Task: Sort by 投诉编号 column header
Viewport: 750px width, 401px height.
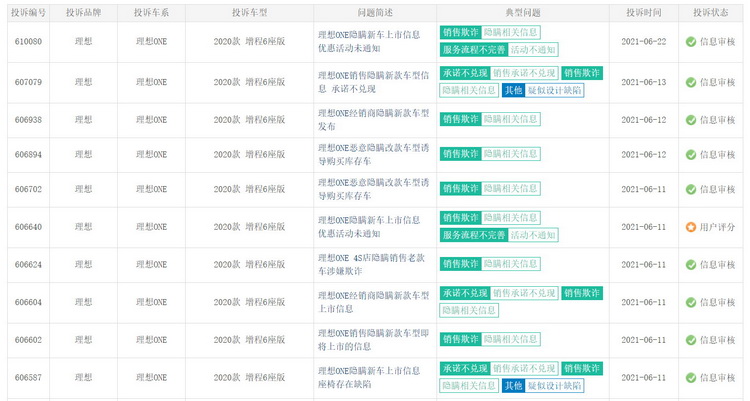Action: (28, 13)
